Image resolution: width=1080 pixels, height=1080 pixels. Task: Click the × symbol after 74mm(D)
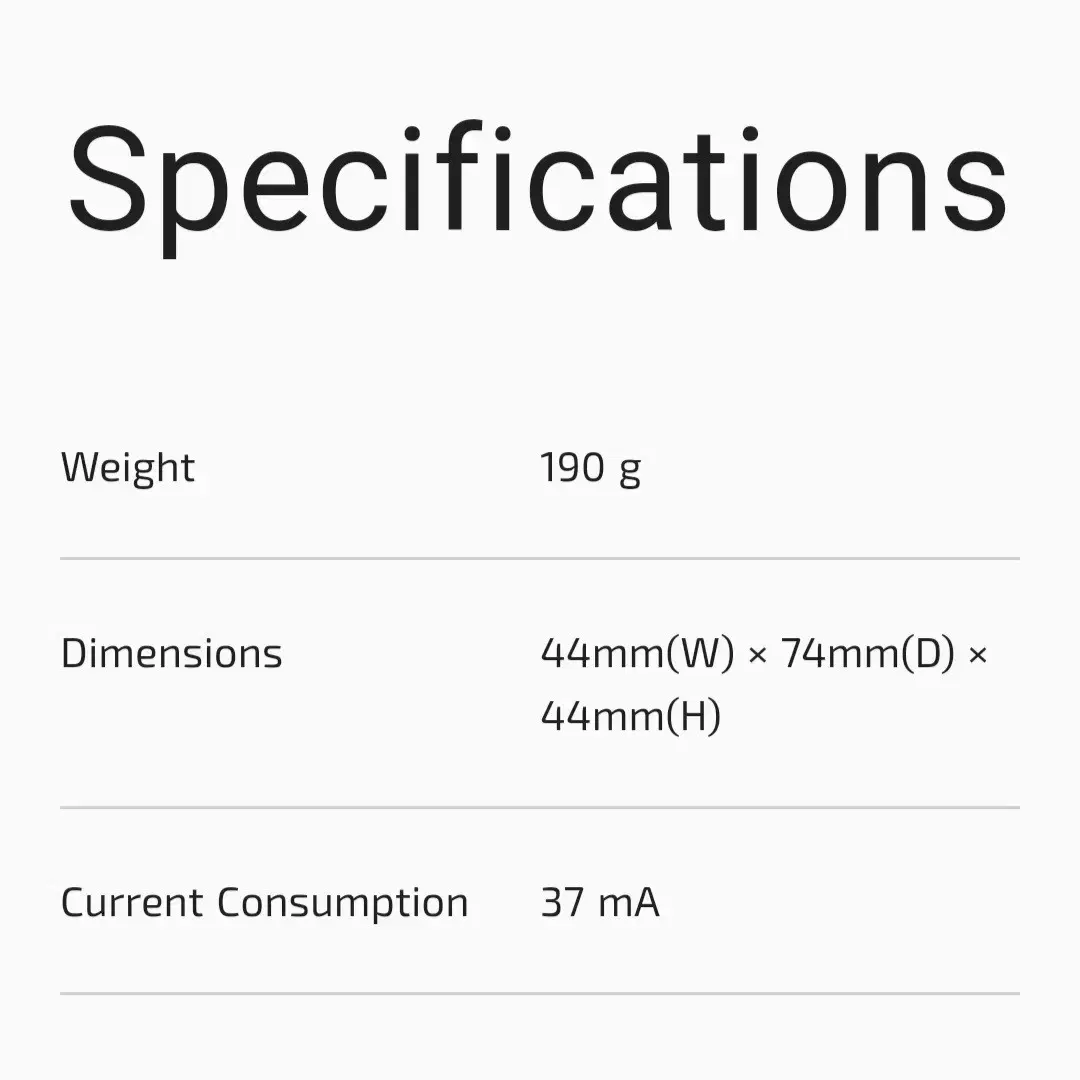coord(978,656)
